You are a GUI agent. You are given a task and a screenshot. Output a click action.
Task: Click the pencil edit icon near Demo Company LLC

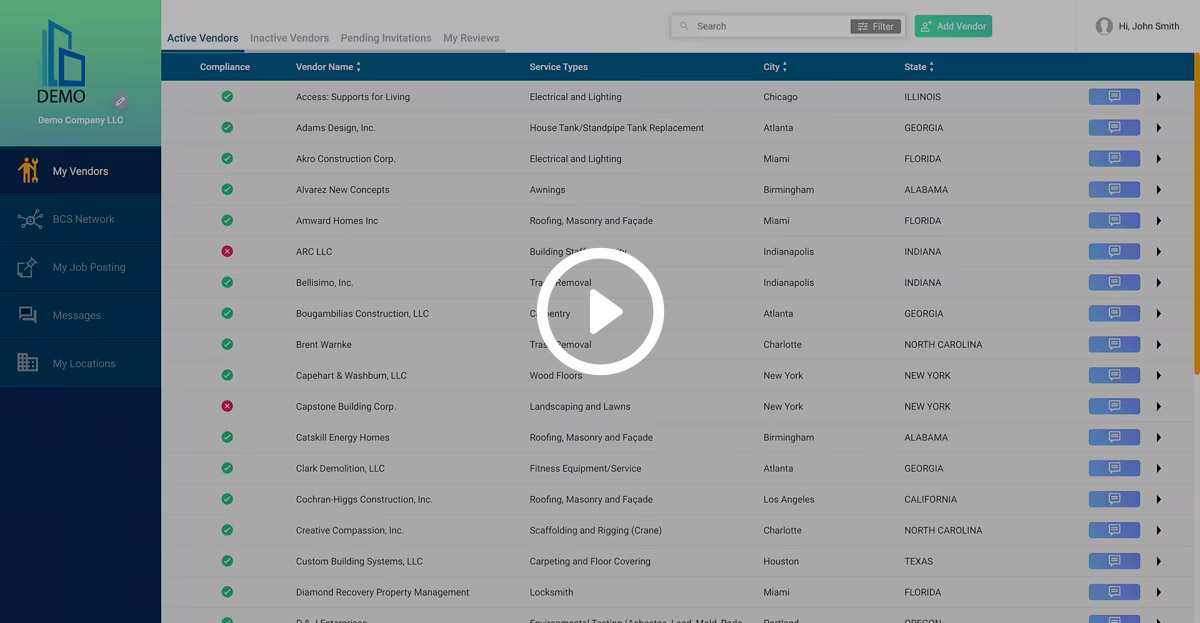click(120, 101)
